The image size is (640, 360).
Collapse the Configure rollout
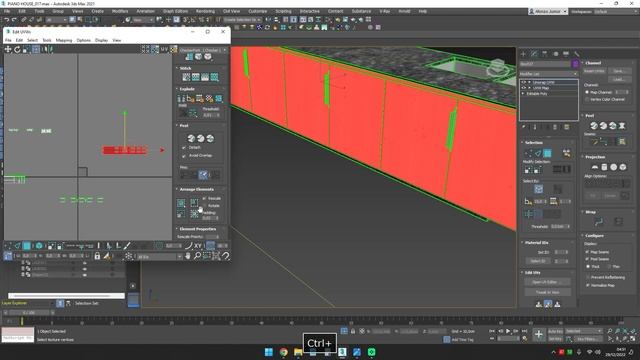593,236
